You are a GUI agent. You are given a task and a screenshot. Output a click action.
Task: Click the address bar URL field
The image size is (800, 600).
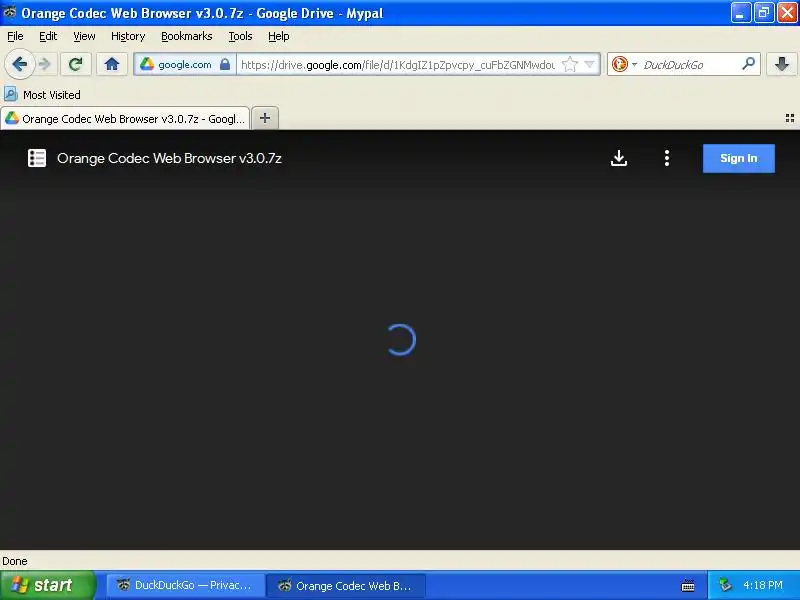tap(398, 65)
